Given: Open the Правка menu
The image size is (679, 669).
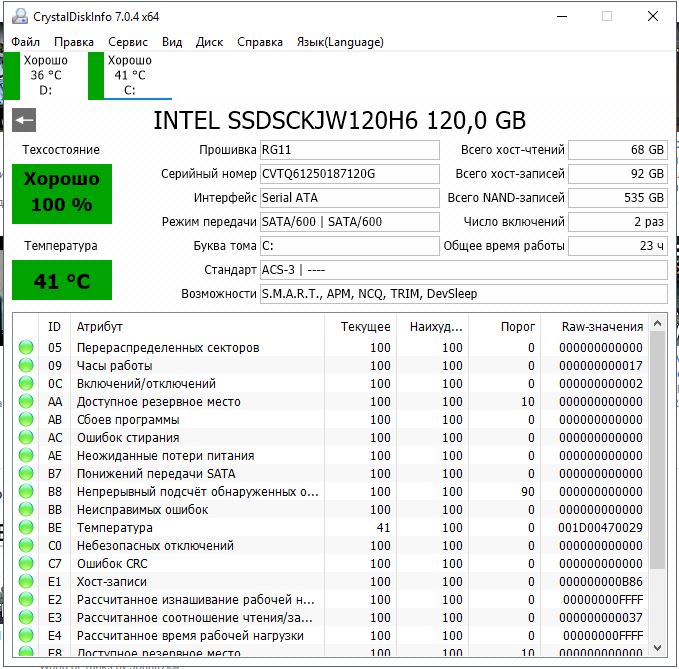Looking at the screenshot, I should coord(74,42).
